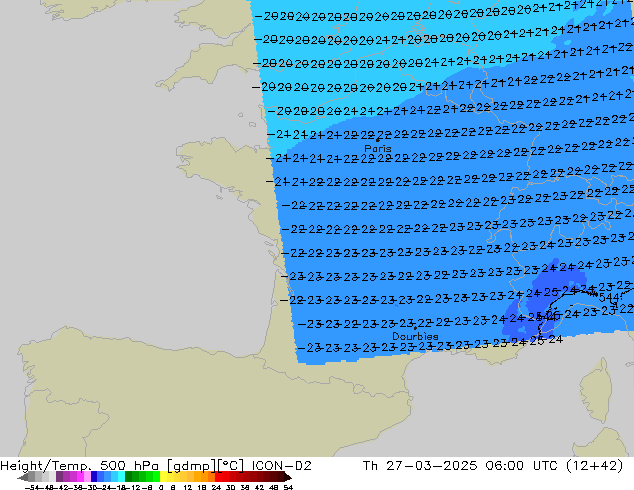Screen dimensions: 634x490
Task: Click the Paris city dot marker
Action: tap(378, 140)
